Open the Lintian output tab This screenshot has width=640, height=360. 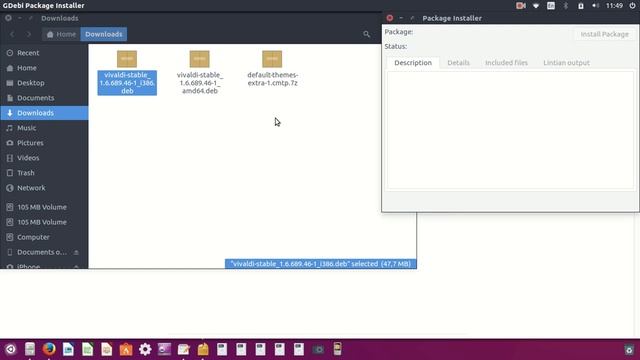pos(566,63)
